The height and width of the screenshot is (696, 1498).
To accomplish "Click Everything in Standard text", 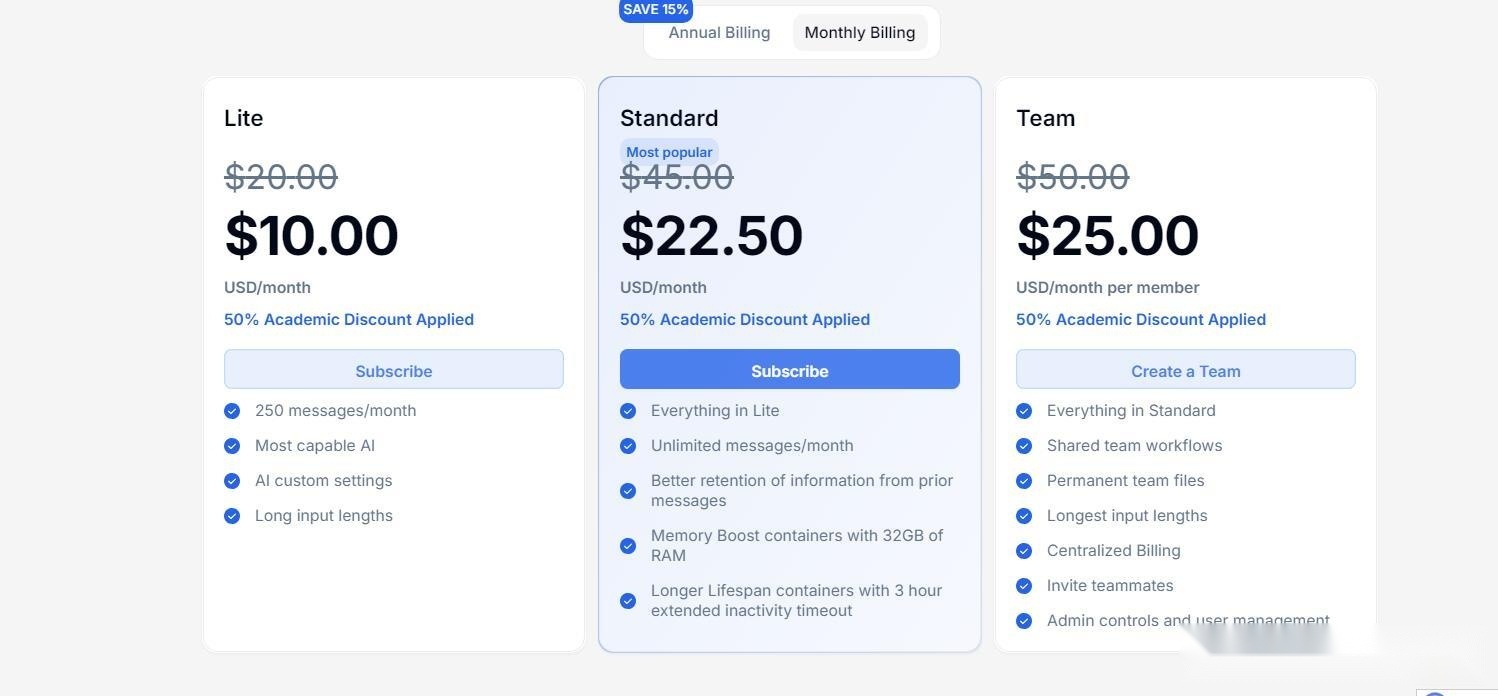I will coord(1131,411).
